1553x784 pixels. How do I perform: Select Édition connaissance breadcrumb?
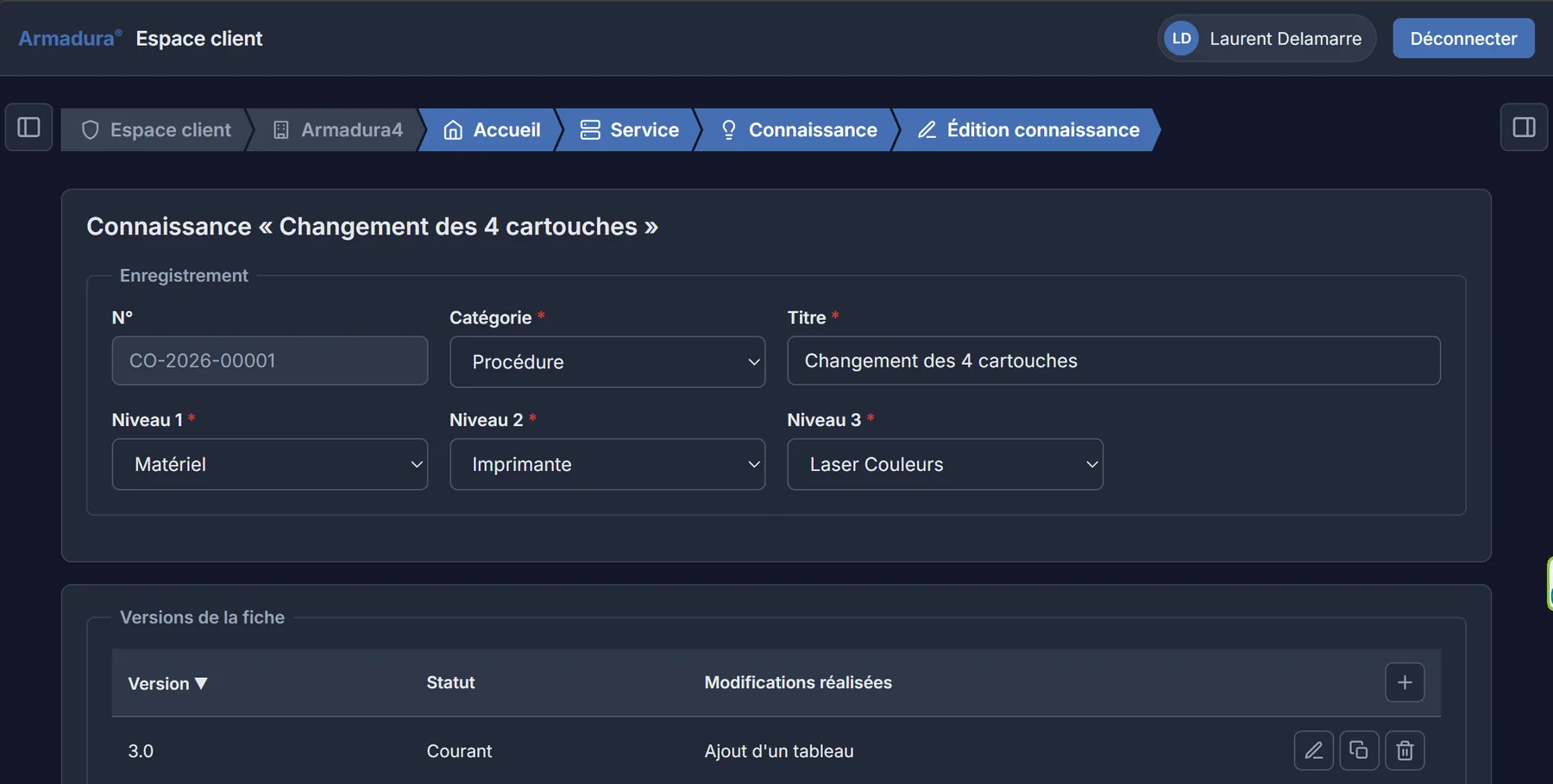coord(1028,129)
